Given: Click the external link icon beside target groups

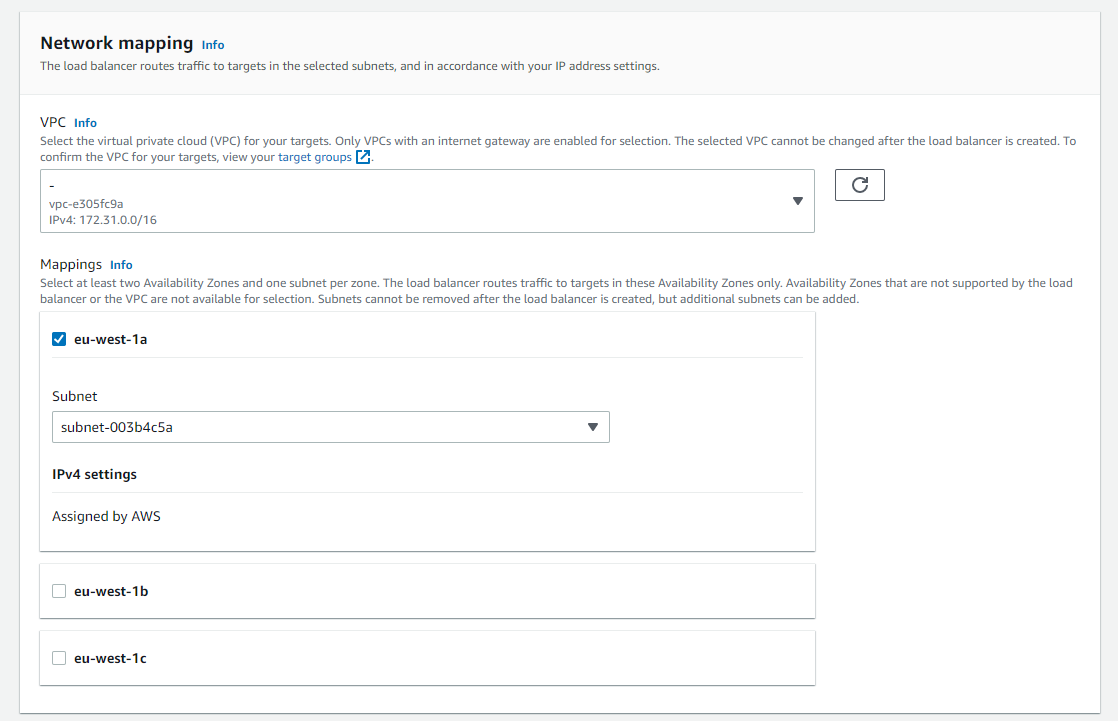Looking at the screenshot, I should pyautogui.click(x=363, y=157).
